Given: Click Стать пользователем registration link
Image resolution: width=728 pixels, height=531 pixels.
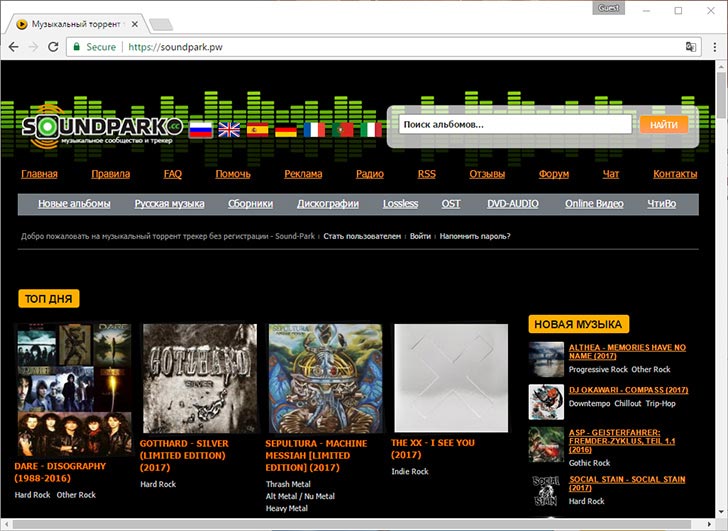Looking at the screenshot, I should (362, 236).
